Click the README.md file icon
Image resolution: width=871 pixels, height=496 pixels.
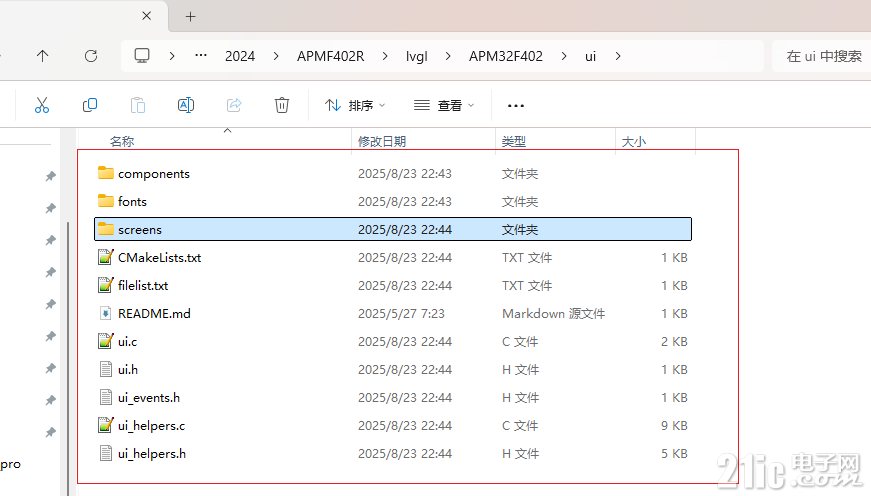click(x=106, y=313)
